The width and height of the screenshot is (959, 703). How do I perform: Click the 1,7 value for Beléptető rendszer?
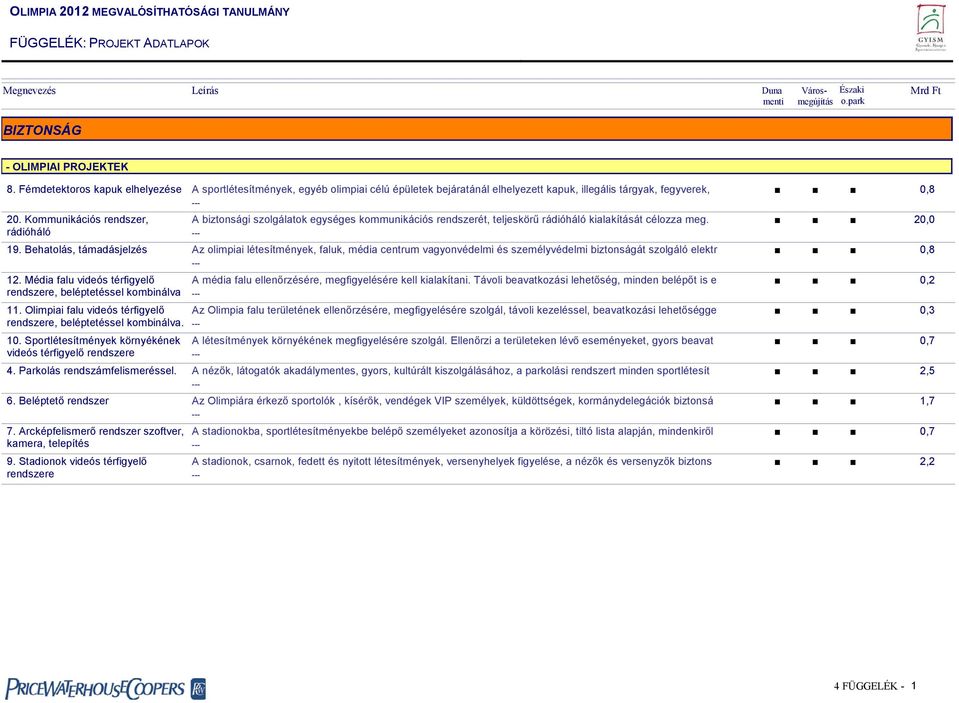[927, 401]
